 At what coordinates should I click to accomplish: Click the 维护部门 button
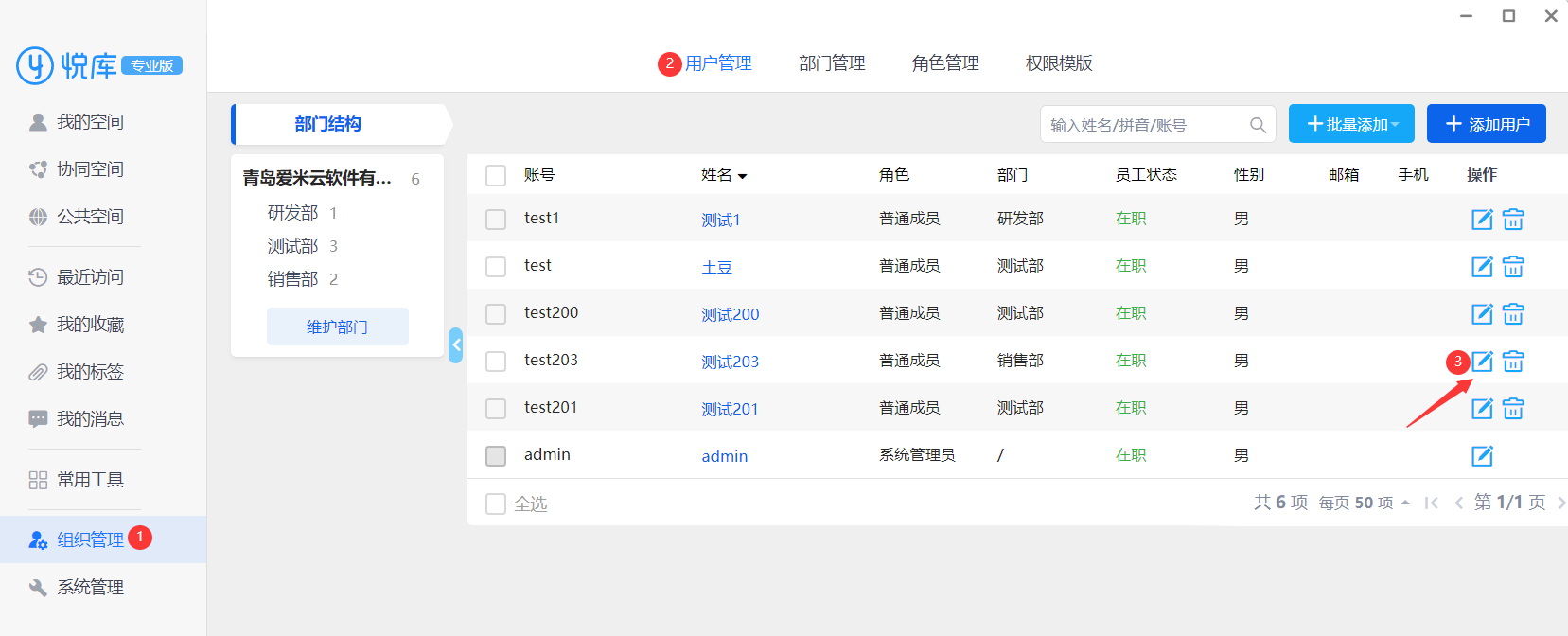337,327
